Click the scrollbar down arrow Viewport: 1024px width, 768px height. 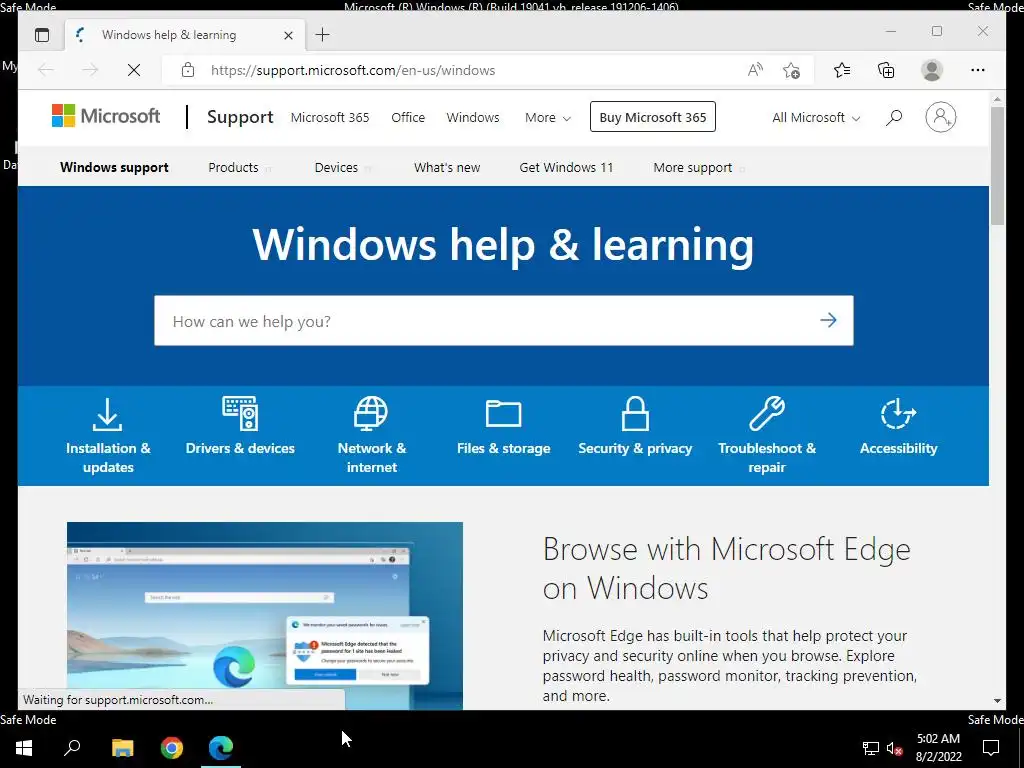997,701
